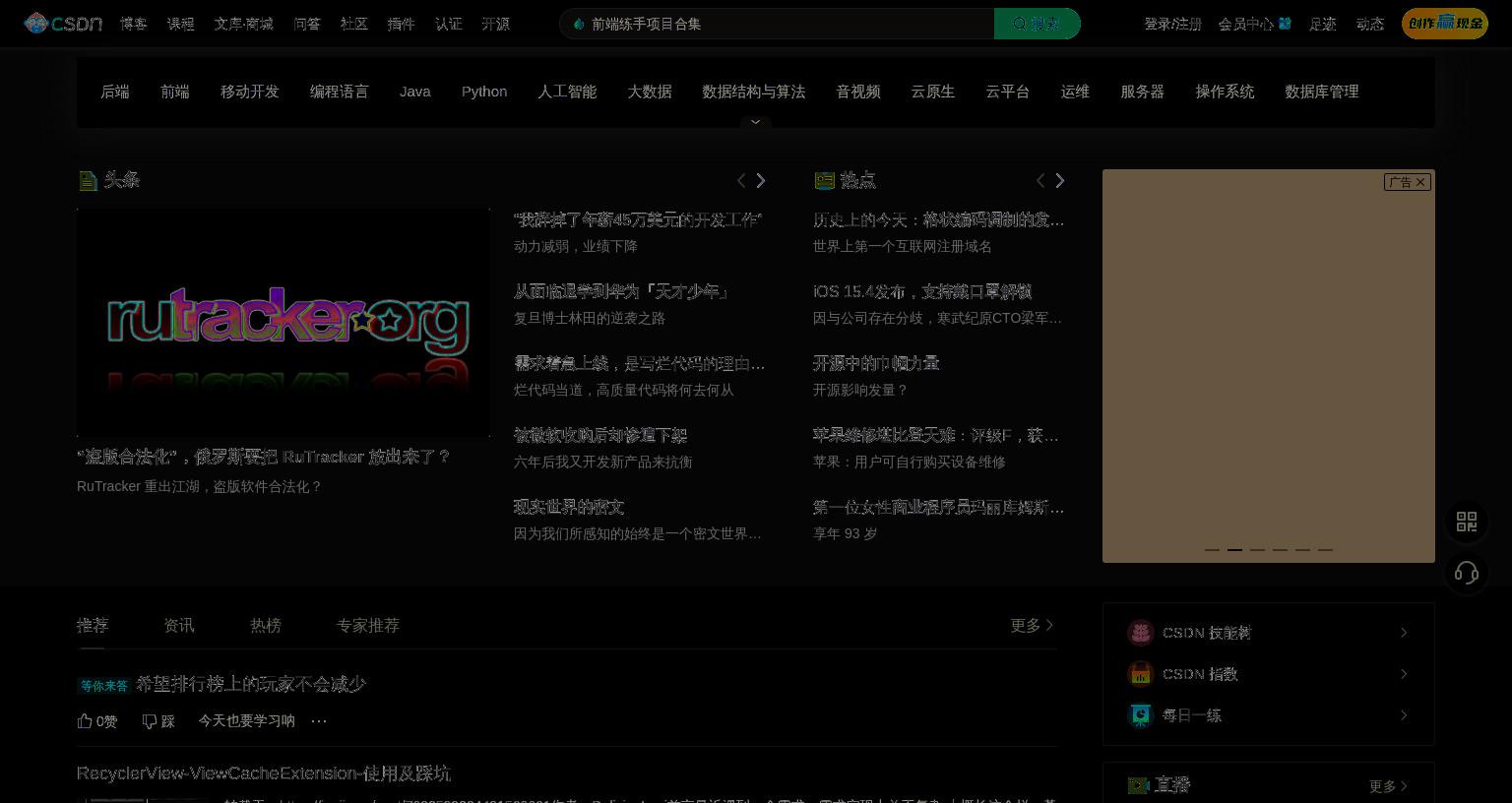Open 插件 in top navigation
Image resolution: width=1512 pixels, height=803 pixels.
click(x=401, y=24)
